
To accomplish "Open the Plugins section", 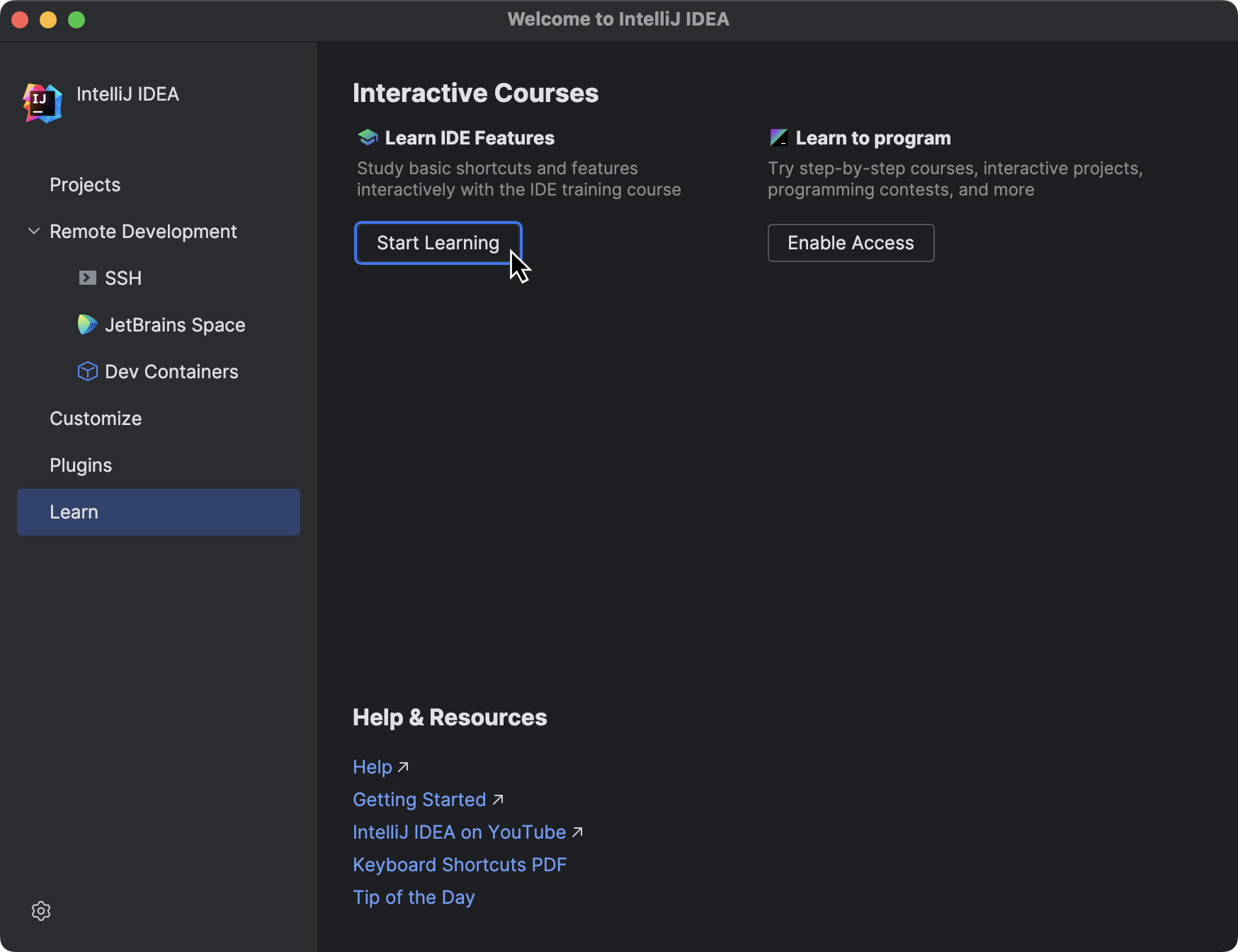I will tap(80, 465).
